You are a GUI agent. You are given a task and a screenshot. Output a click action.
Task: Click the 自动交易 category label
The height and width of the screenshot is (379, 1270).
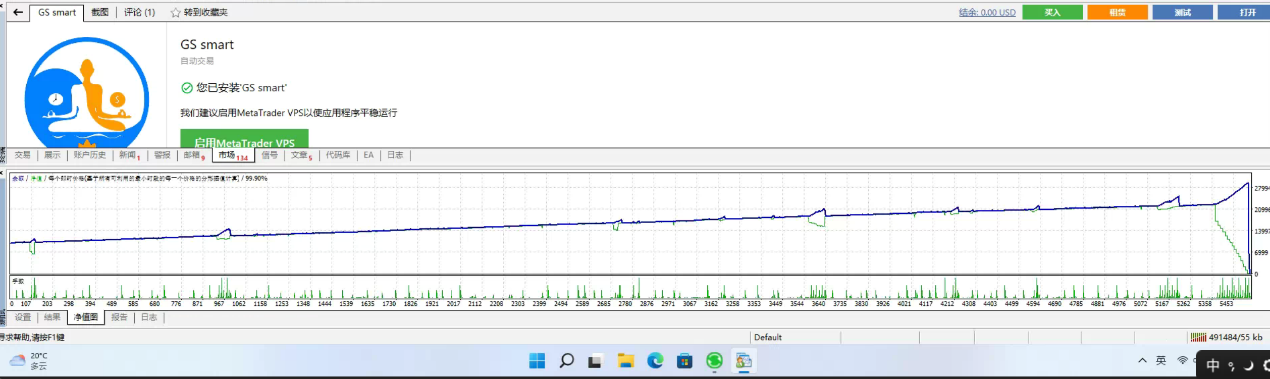pyautogui.click(x=197, y=61)
